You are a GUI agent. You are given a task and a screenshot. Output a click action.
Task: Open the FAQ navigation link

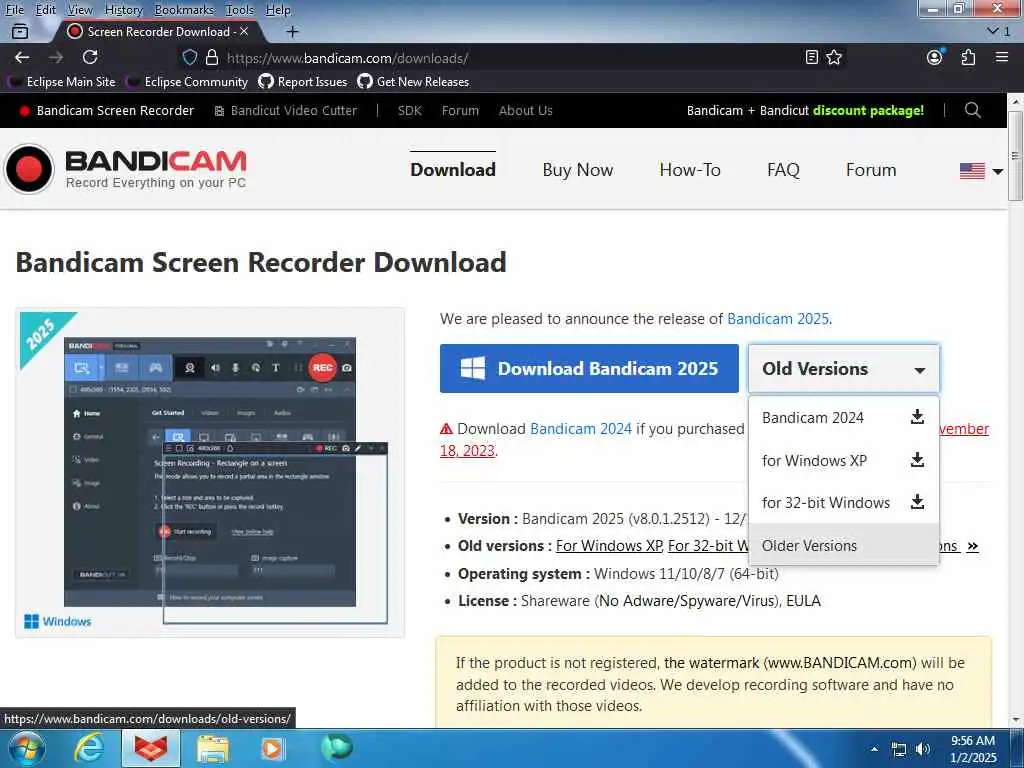pyautogui.click(x=783, y=170)
